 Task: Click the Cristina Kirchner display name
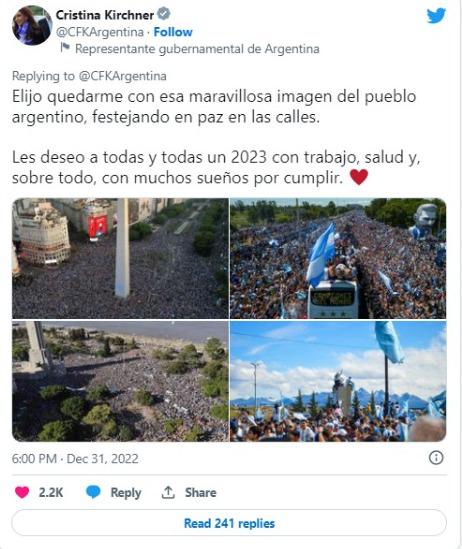click(x=105, y=15)
